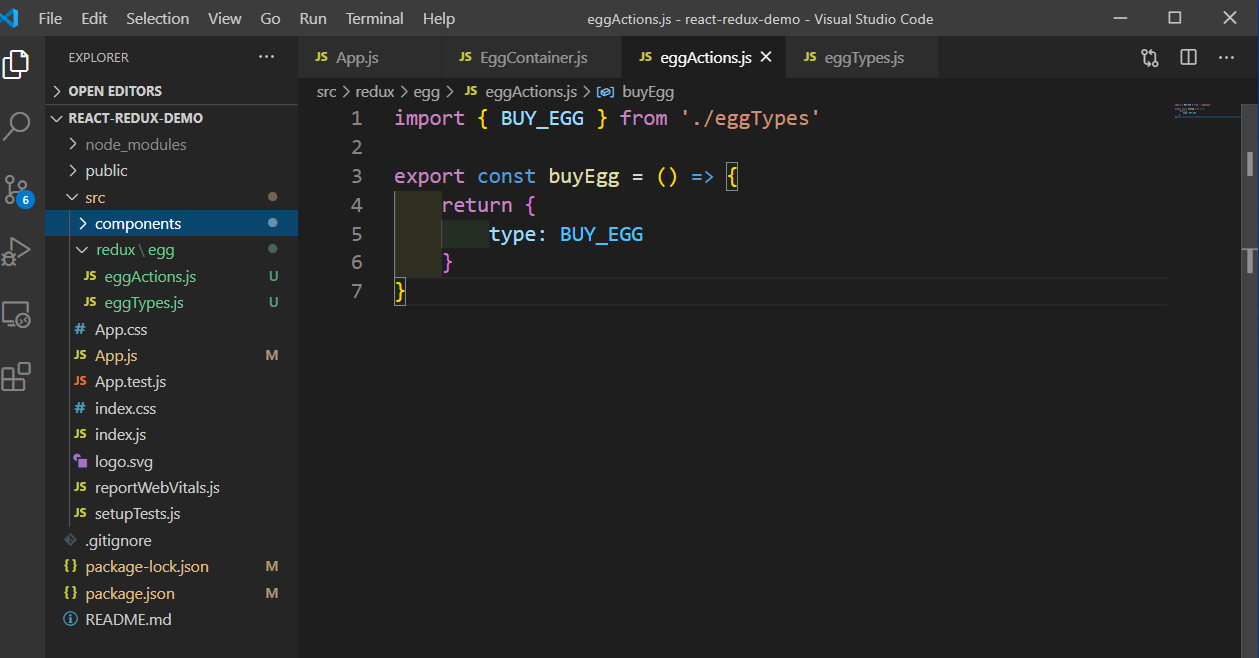Open App.test.js in the file tree
This screenshot has width=1259, height=658.
[172, 382]
